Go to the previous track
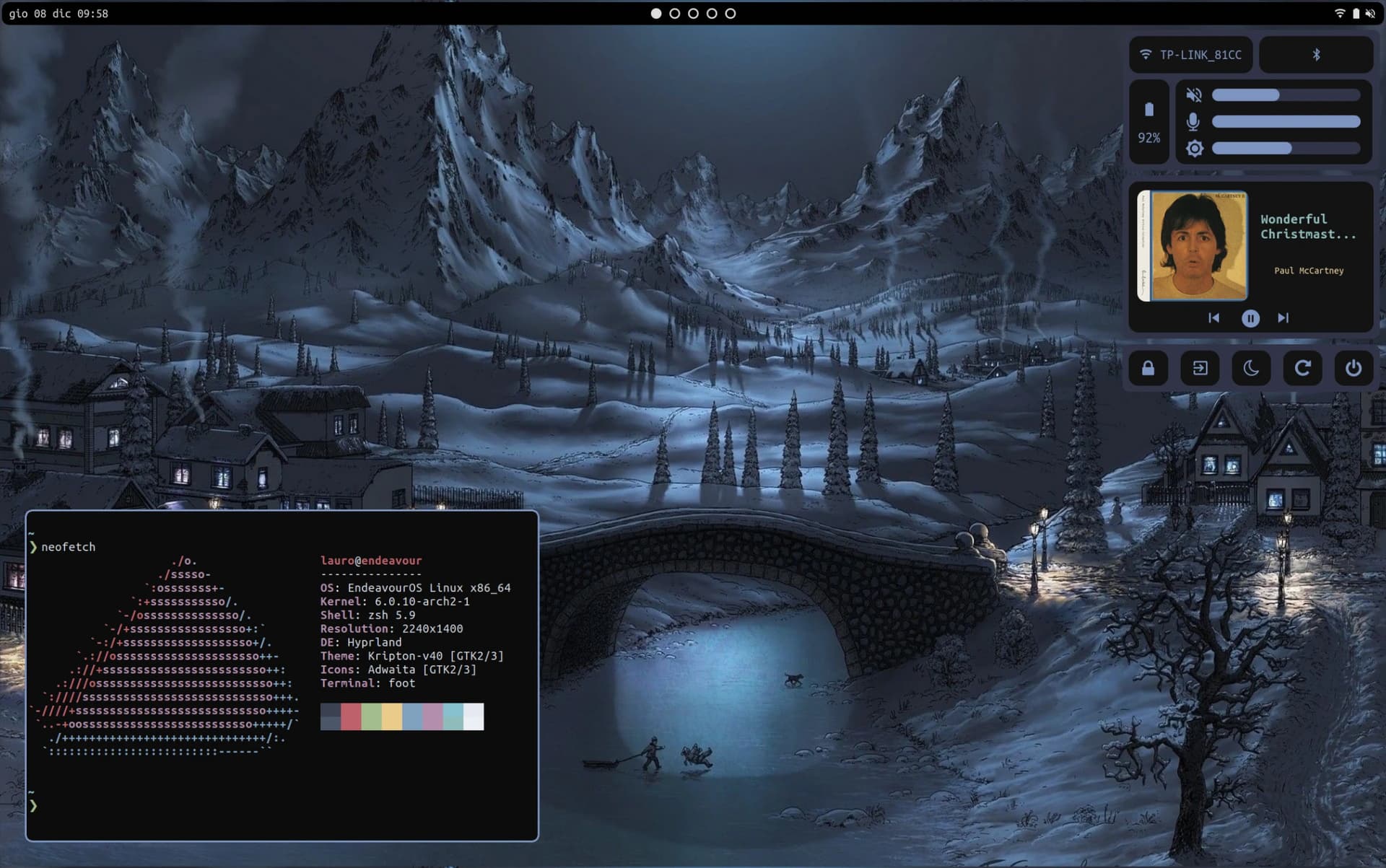Viewport: 1386px width, 868px height. (x=1214, y=318)
